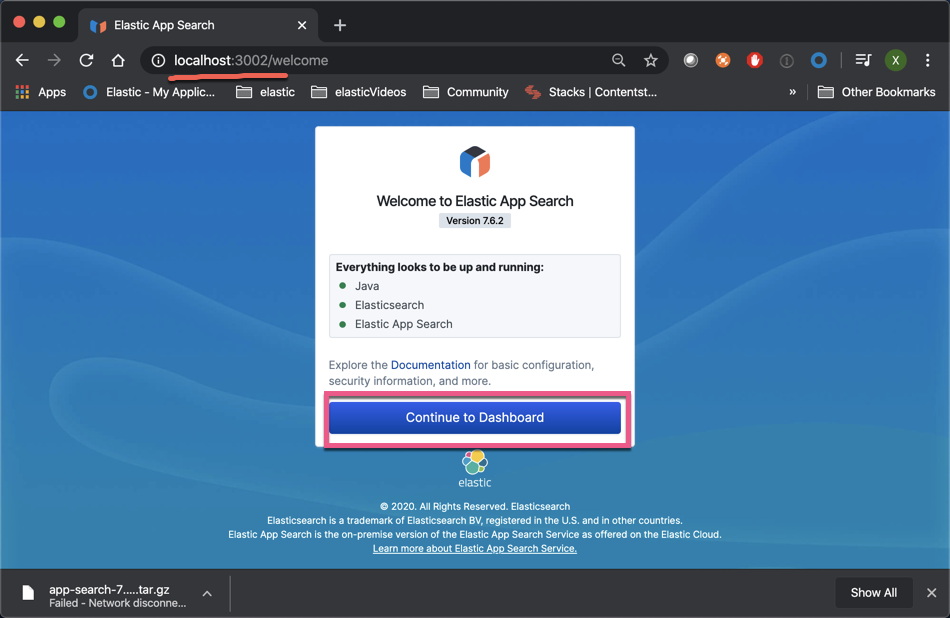
Task: Click the browser back arrow
Action: click(22, 60)
